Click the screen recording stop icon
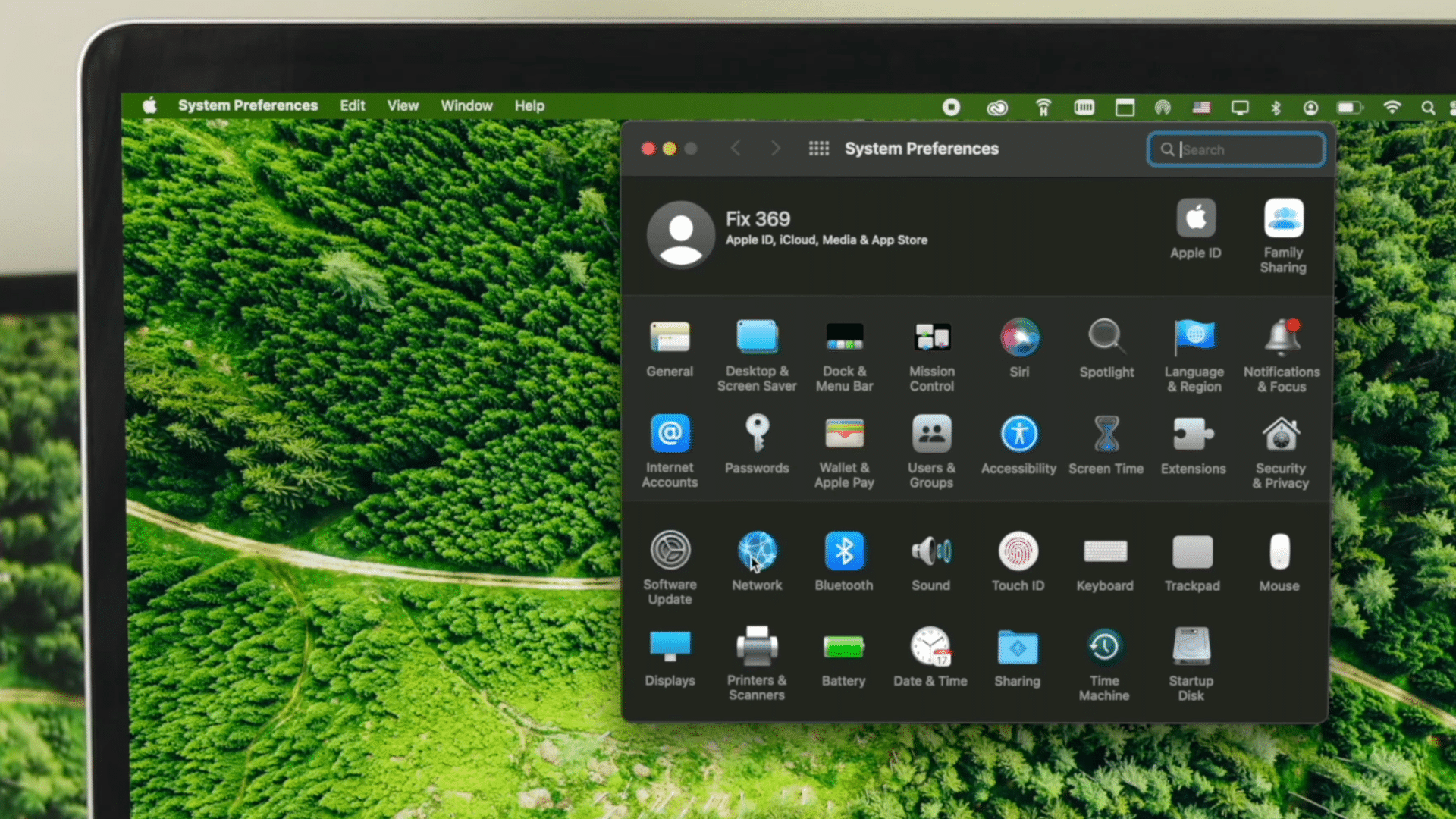1456x819 pixels. (951, 107)
